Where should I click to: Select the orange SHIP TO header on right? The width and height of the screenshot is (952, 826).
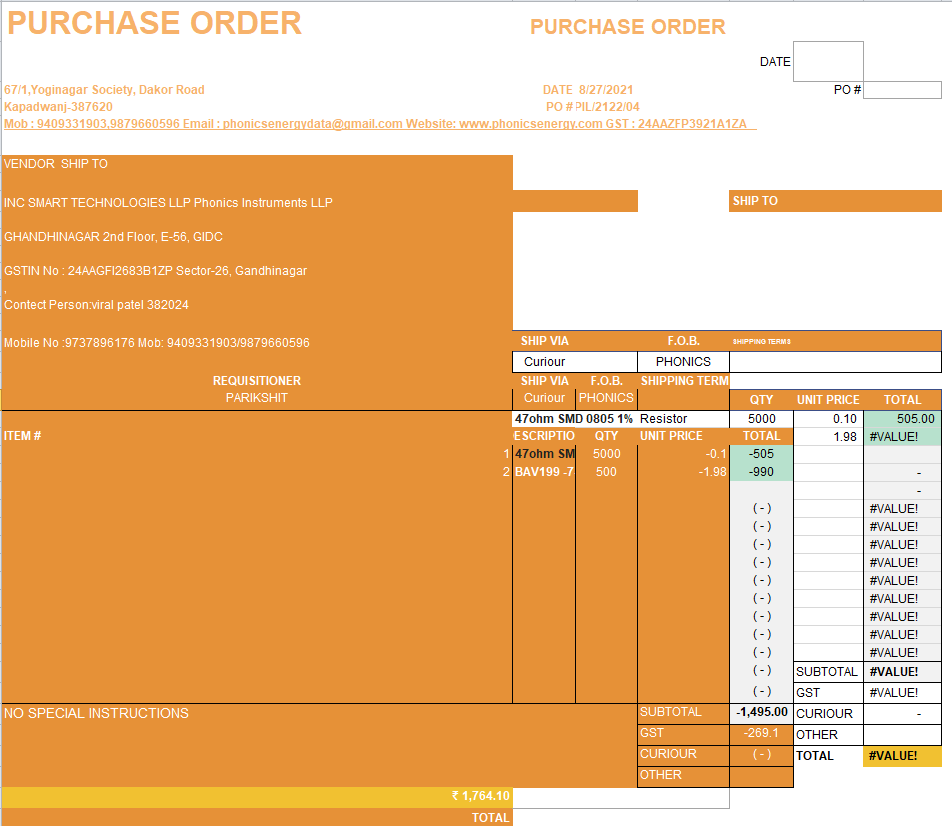click(835, 201)
